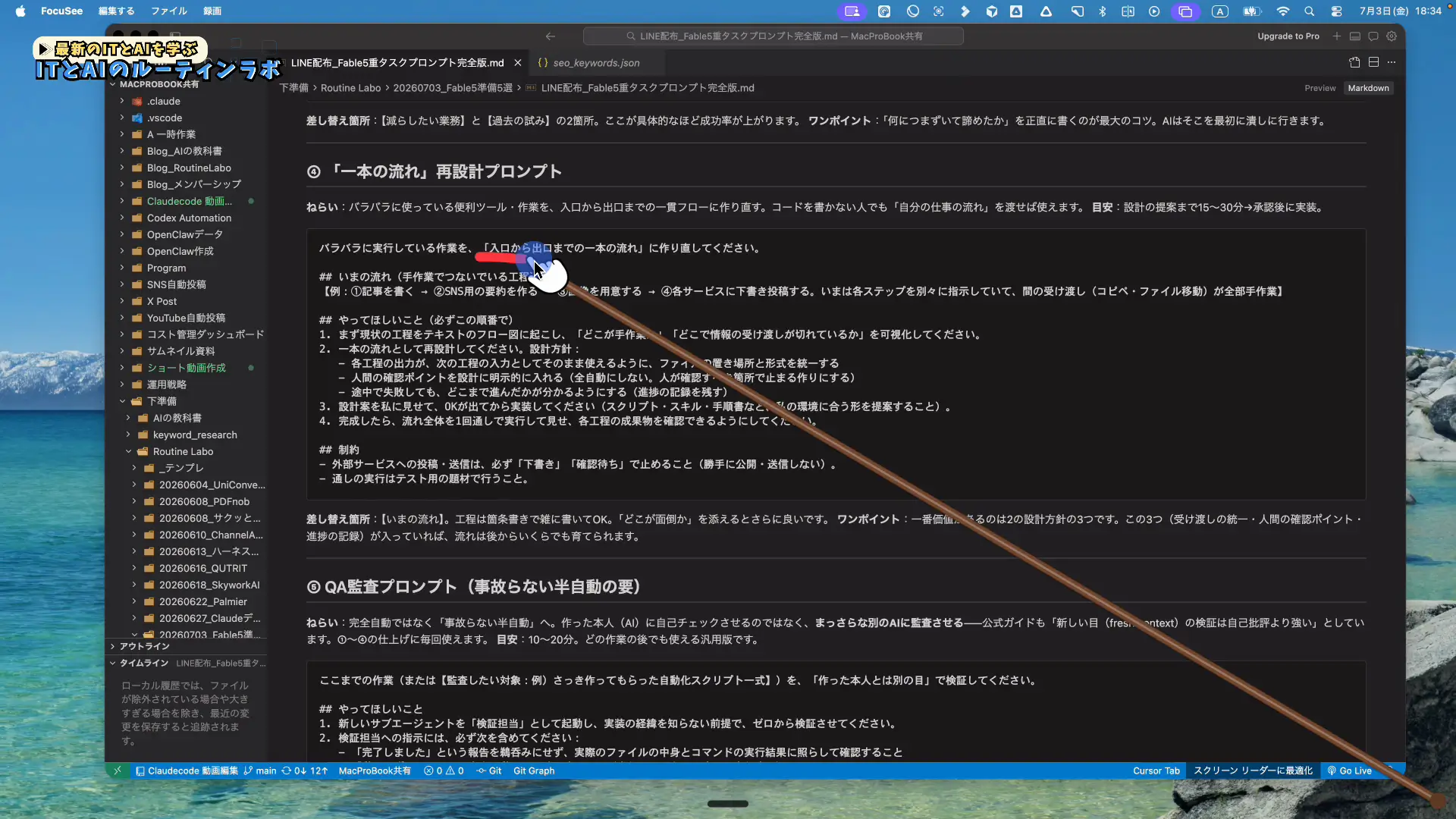The image size is (1456, 819).
Task: Select the ショート動画作成 folder
Action: [187, 368]
